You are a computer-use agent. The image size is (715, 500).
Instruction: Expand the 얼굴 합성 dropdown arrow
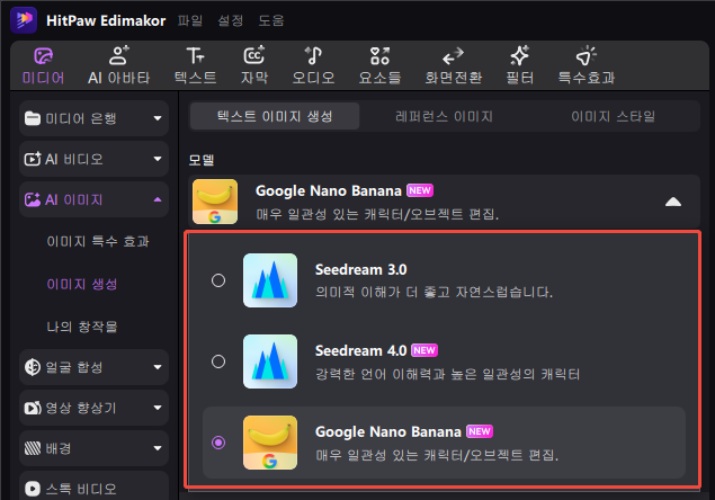click(157, 367)
